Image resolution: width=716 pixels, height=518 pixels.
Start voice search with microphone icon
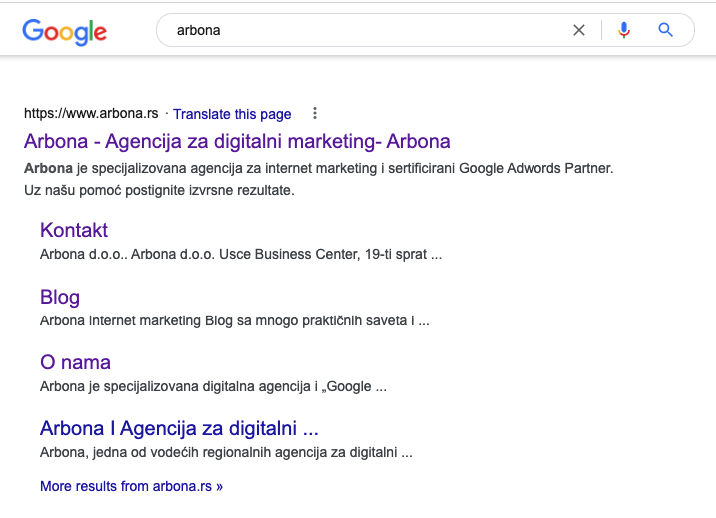pyautogui.click(x=624, y=30)
